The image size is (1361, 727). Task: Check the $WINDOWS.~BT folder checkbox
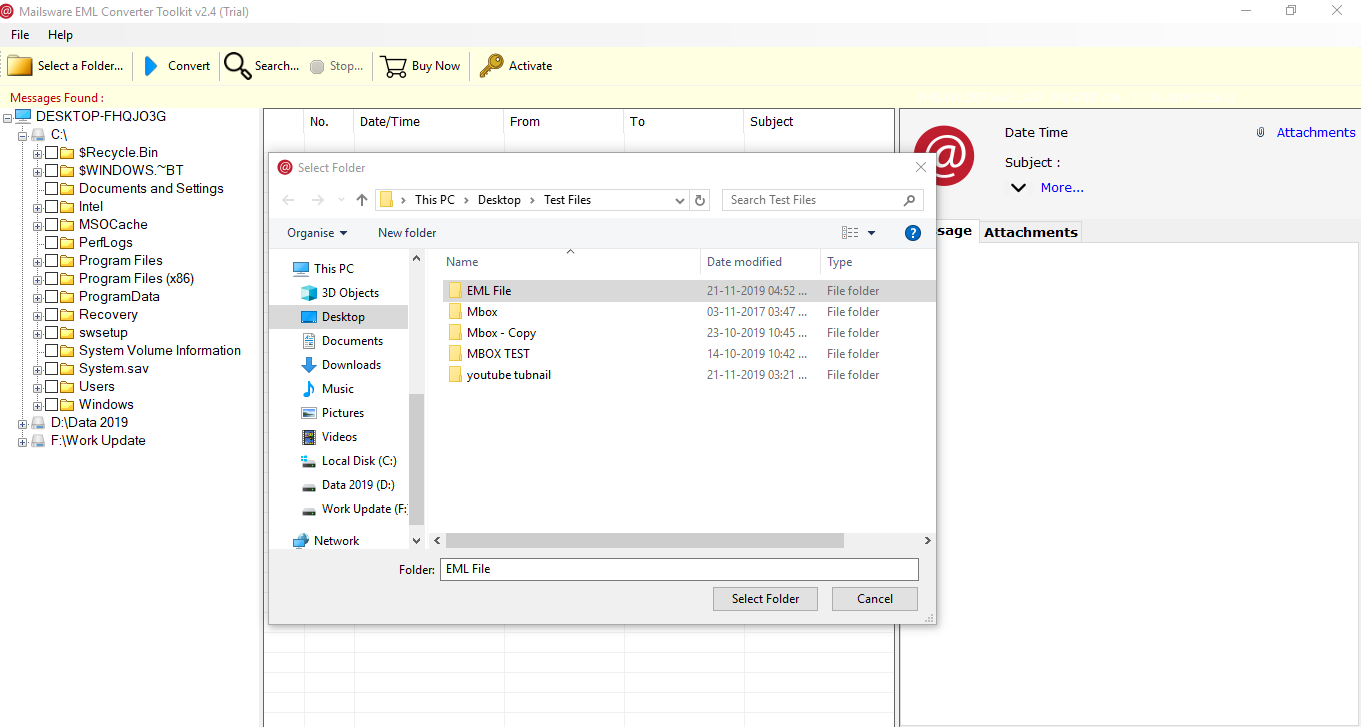[52, 171]
